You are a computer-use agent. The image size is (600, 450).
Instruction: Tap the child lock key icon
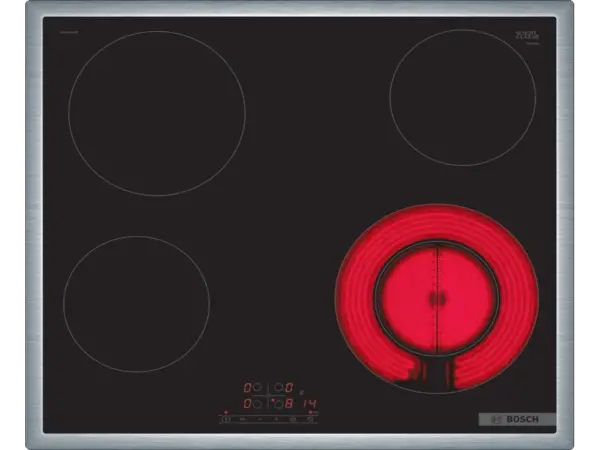click(242, 419)
